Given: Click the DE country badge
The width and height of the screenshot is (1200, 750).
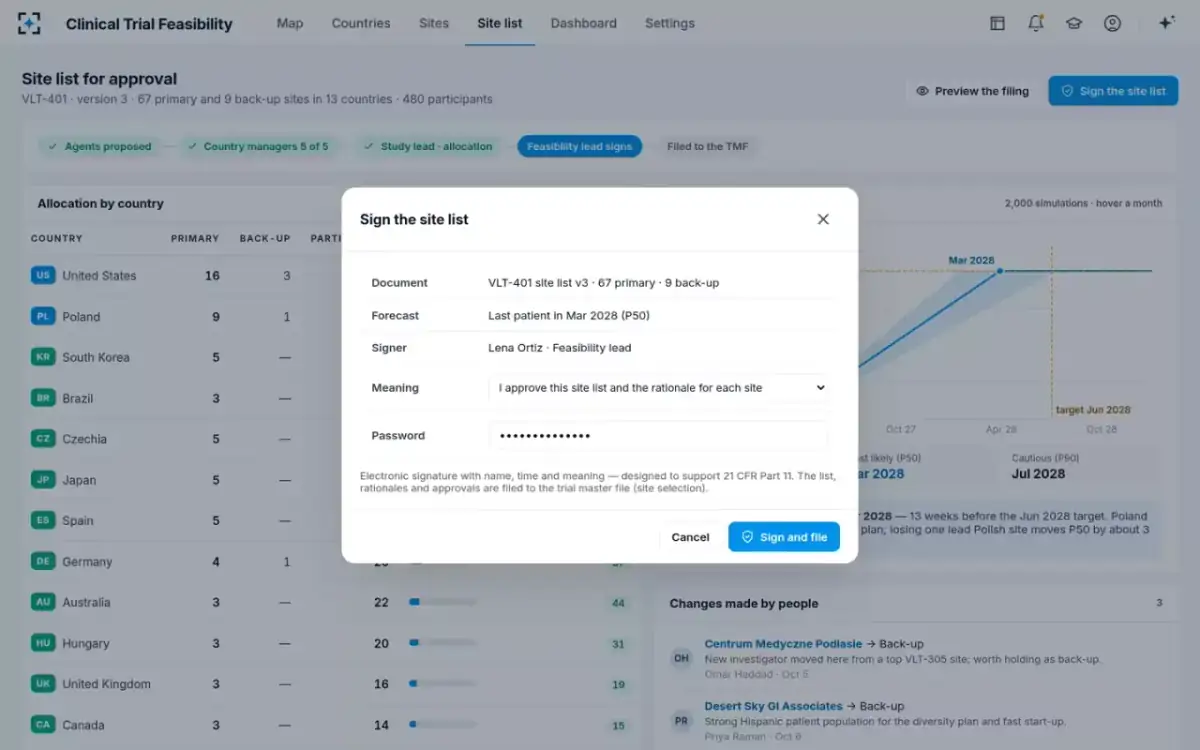Looking at the screenshot, I should tap(43, 561).
